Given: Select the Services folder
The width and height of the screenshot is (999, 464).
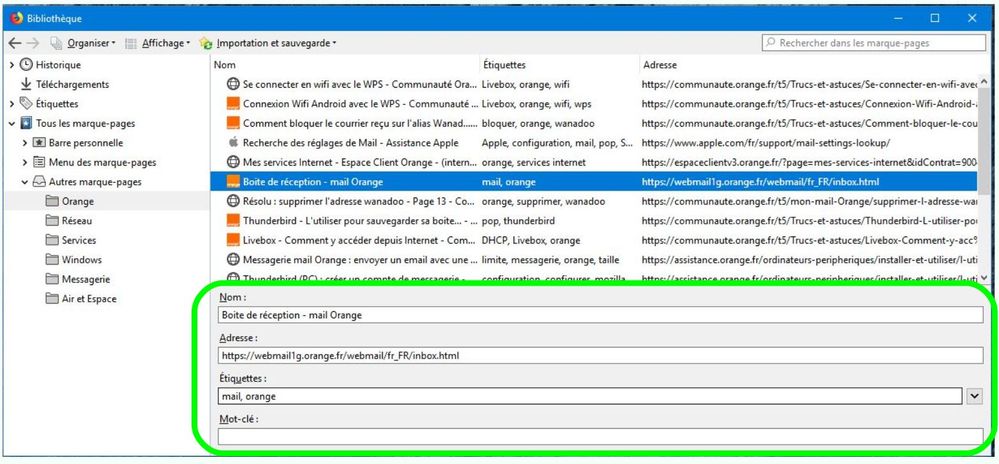Looking at the screenshot, I should point(79,240).
